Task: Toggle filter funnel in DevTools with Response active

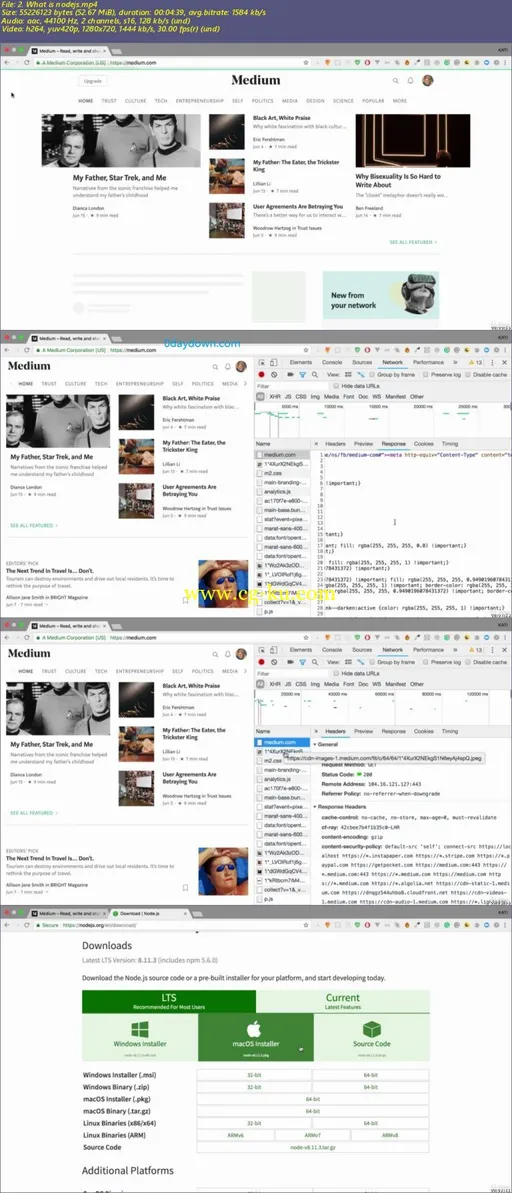Action: tap(302, 374)
